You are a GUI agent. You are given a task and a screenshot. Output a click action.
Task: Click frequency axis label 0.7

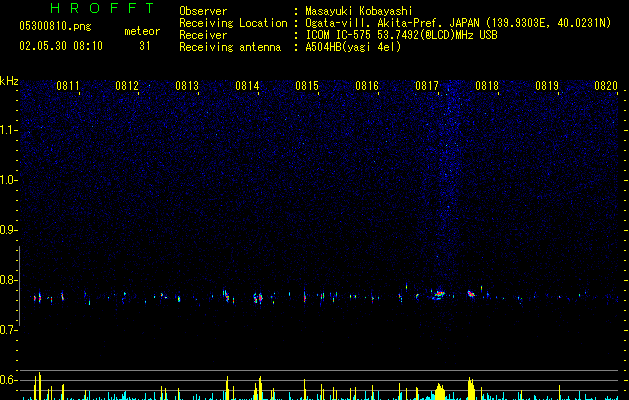point(8,330)
